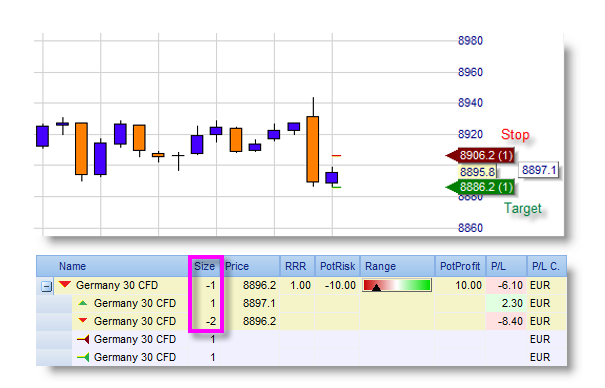Click the PotProfit column header
The width and height of the screenshot is (605, 388).
460,266
